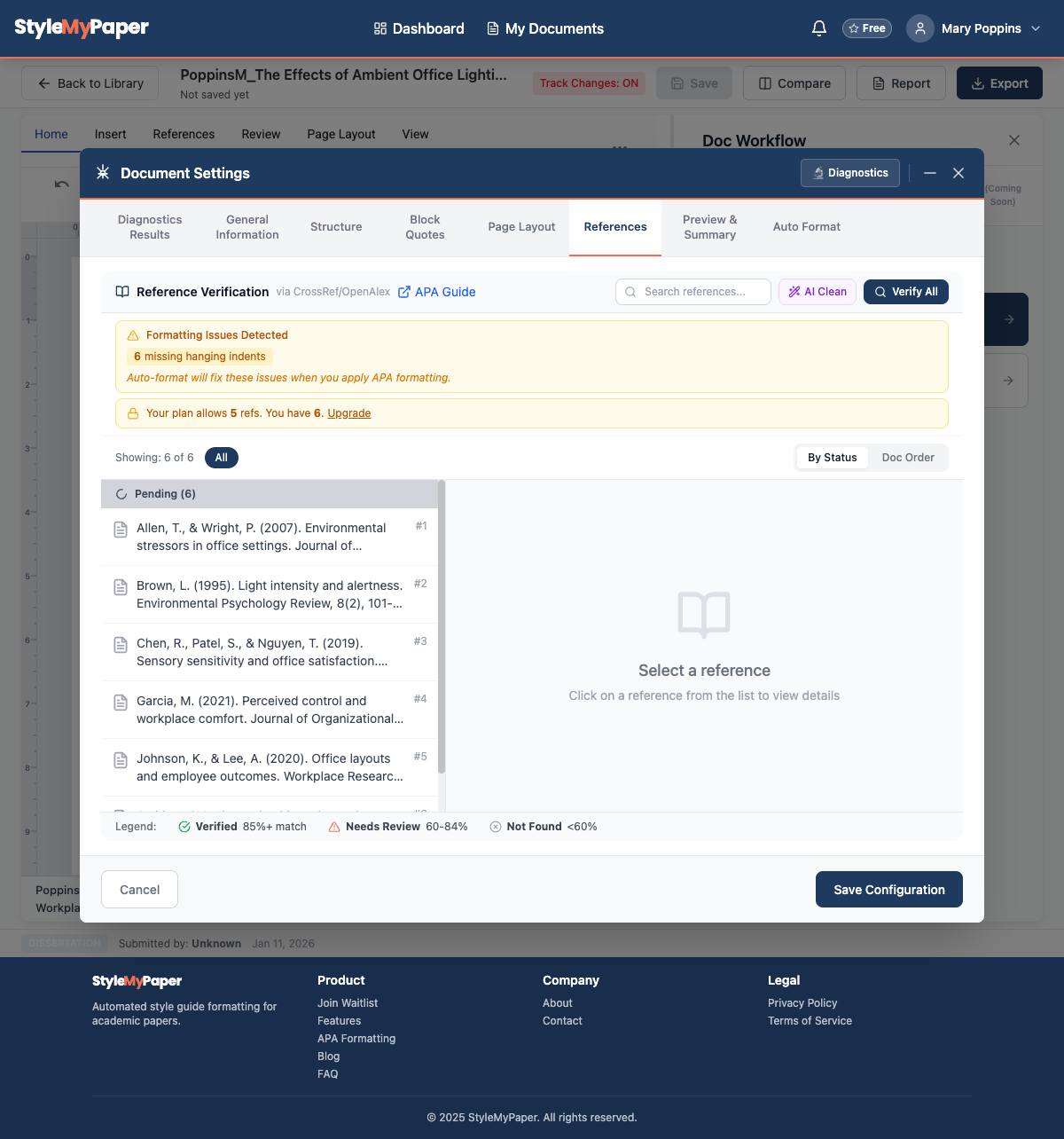Select Page Layout tab in dialog
Screen dimensions: 1064x1139
(x=521, y=227)
